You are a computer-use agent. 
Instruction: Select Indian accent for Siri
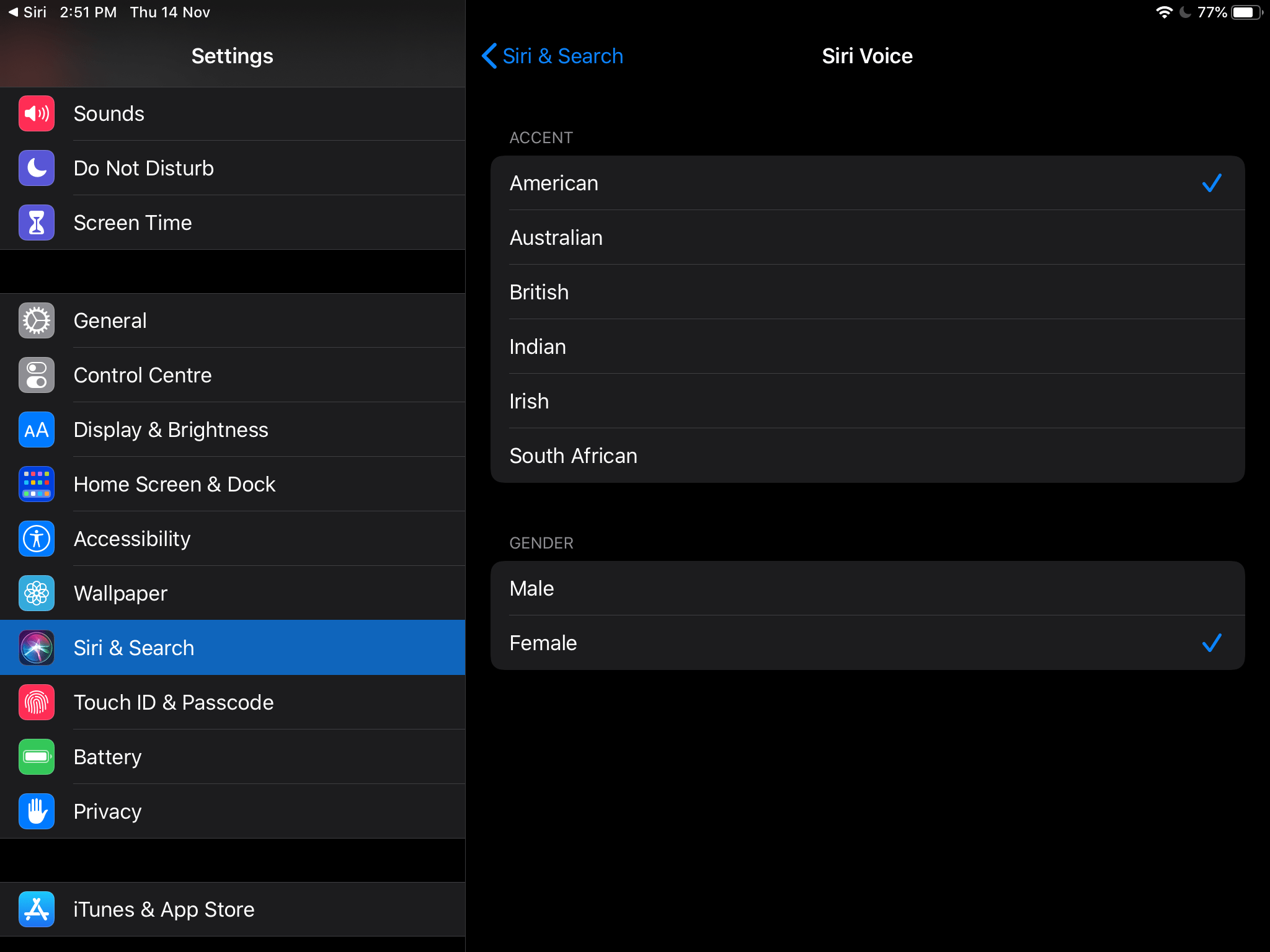click(867, 346)
